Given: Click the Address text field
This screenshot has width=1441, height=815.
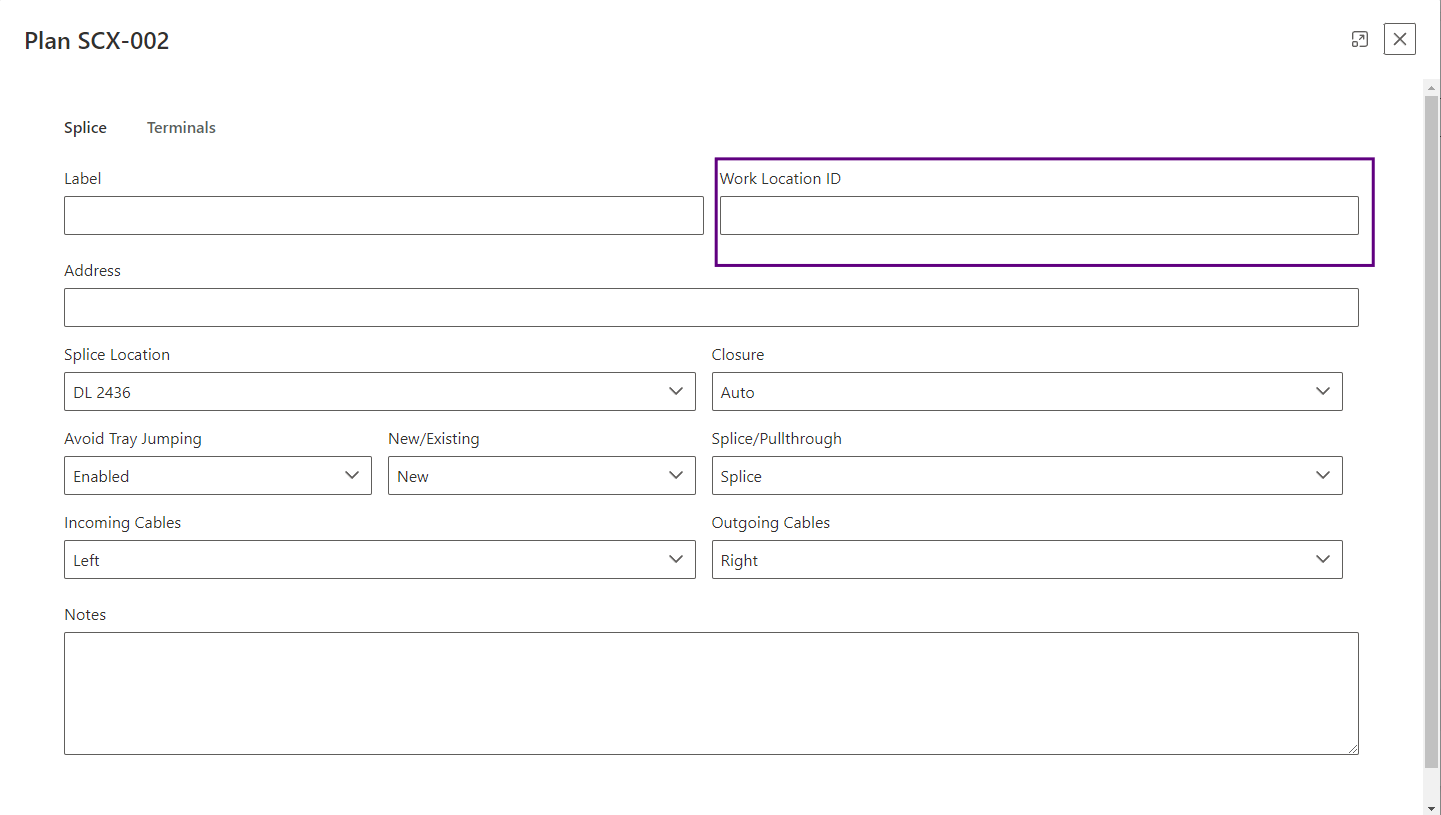Looking at the screenshot, I should tap(711, 308).
